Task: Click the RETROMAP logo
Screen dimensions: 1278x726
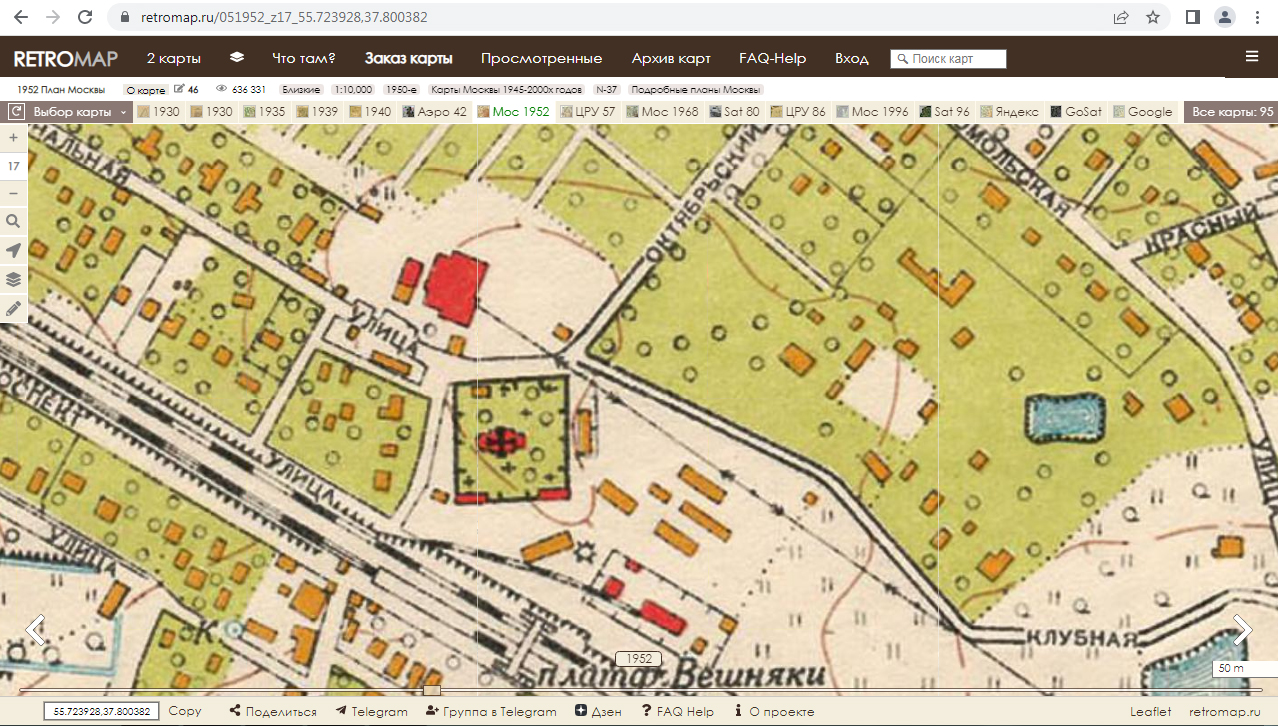Action: pyautogui.click(x=66, y=58)
